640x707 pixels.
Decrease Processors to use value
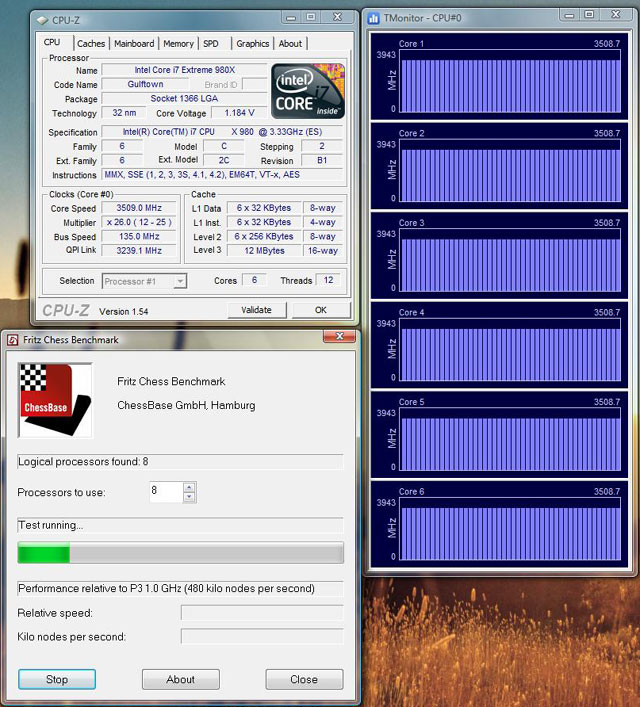point(189,497)
